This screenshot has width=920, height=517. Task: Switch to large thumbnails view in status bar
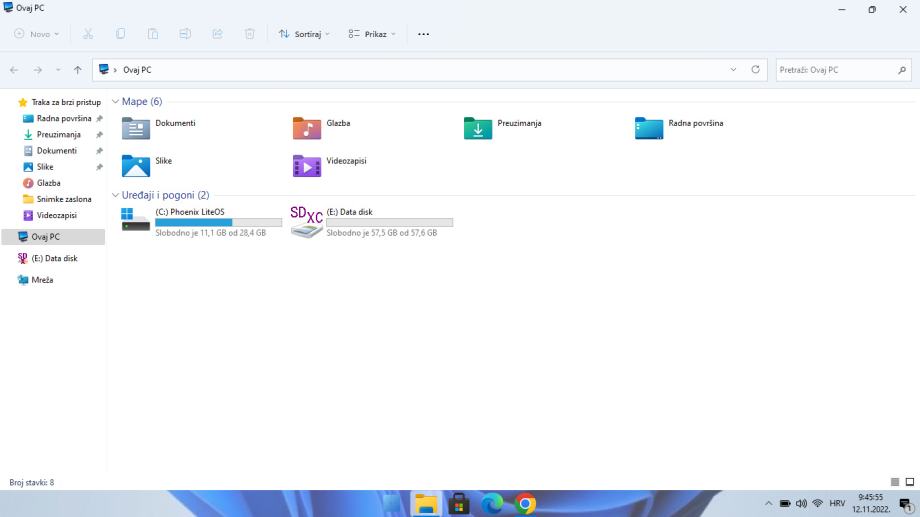[909, 482]
